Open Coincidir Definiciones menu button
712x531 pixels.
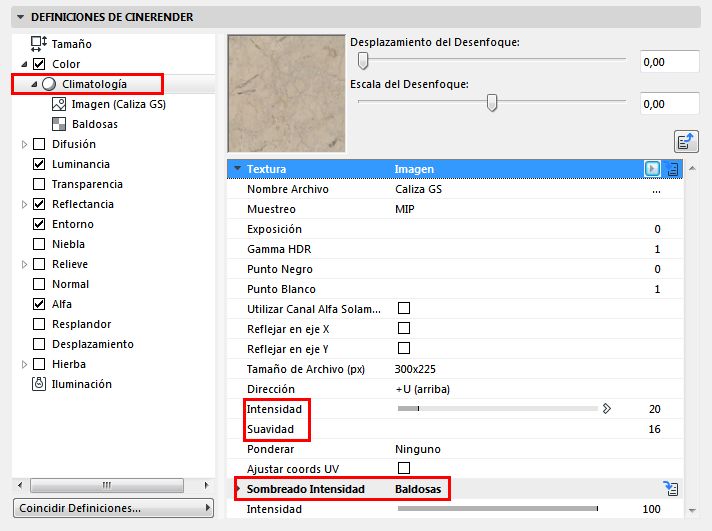click(114, 508)
